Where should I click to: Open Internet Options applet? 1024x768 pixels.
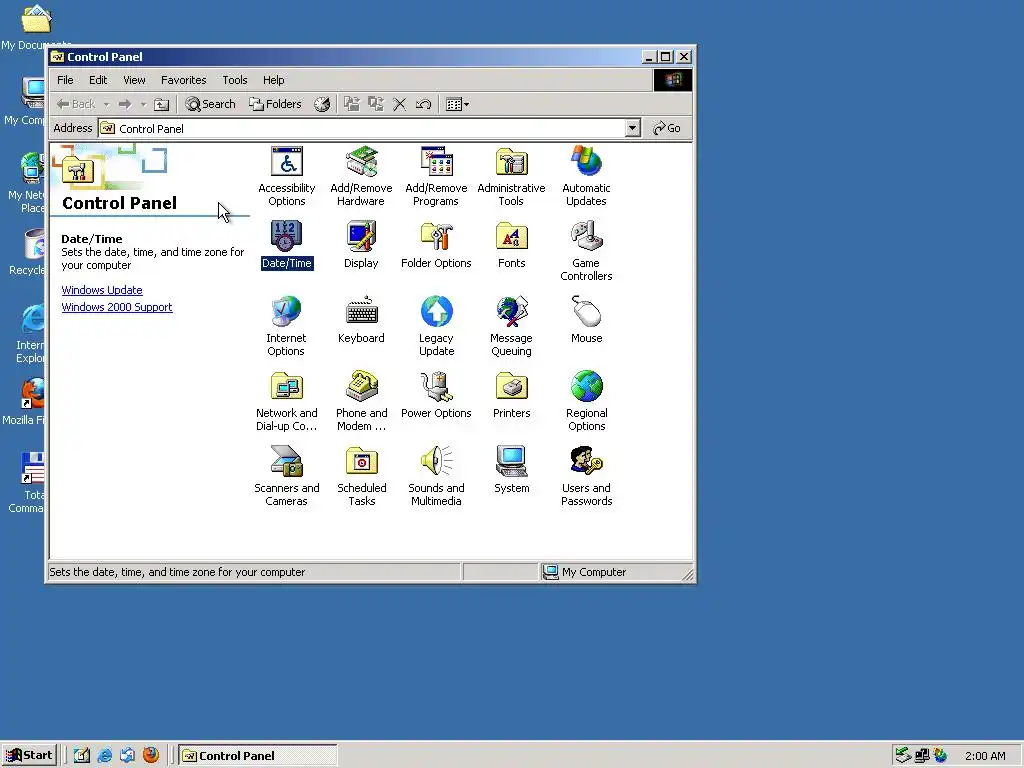click(x=286, y=327)
